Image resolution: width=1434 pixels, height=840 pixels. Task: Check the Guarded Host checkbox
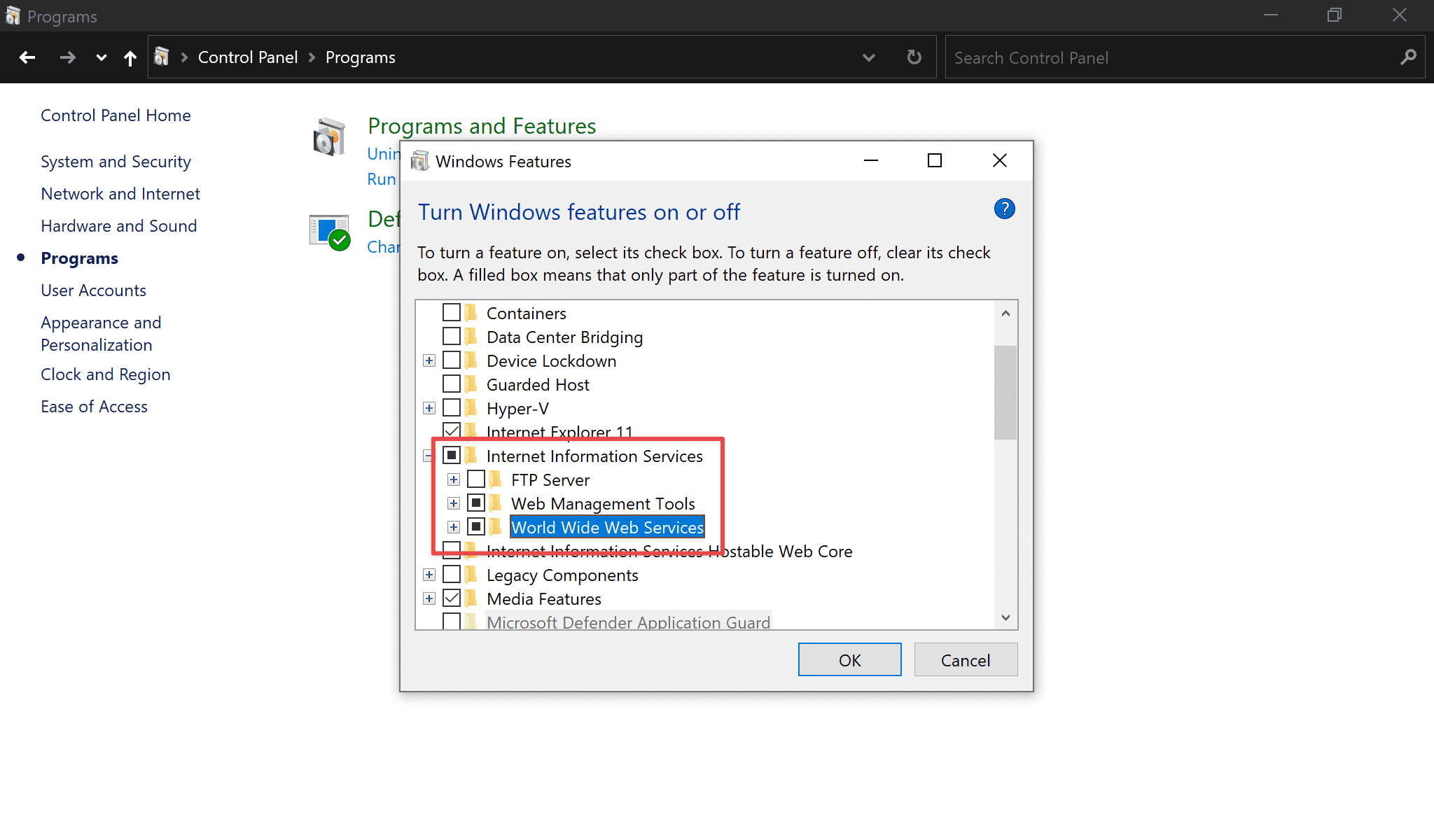452,384
